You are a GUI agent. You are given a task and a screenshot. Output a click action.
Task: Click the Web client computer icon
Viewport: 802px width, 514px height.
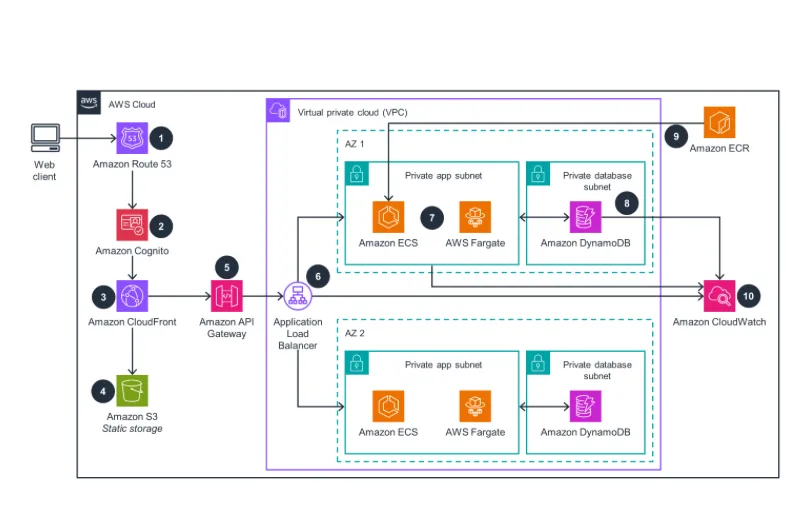tap(45, 138)
